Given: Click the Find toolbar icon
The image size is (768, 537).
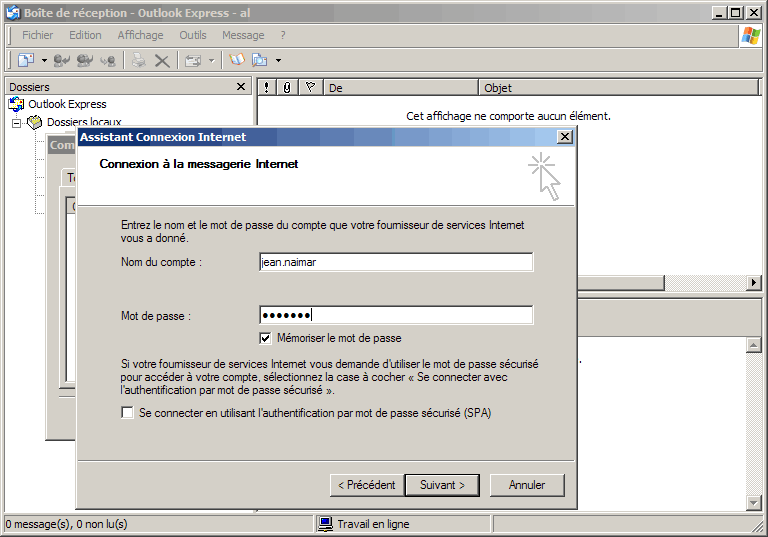Looking at the screenshot, I should pyautogui.click(x=260, y=61).
